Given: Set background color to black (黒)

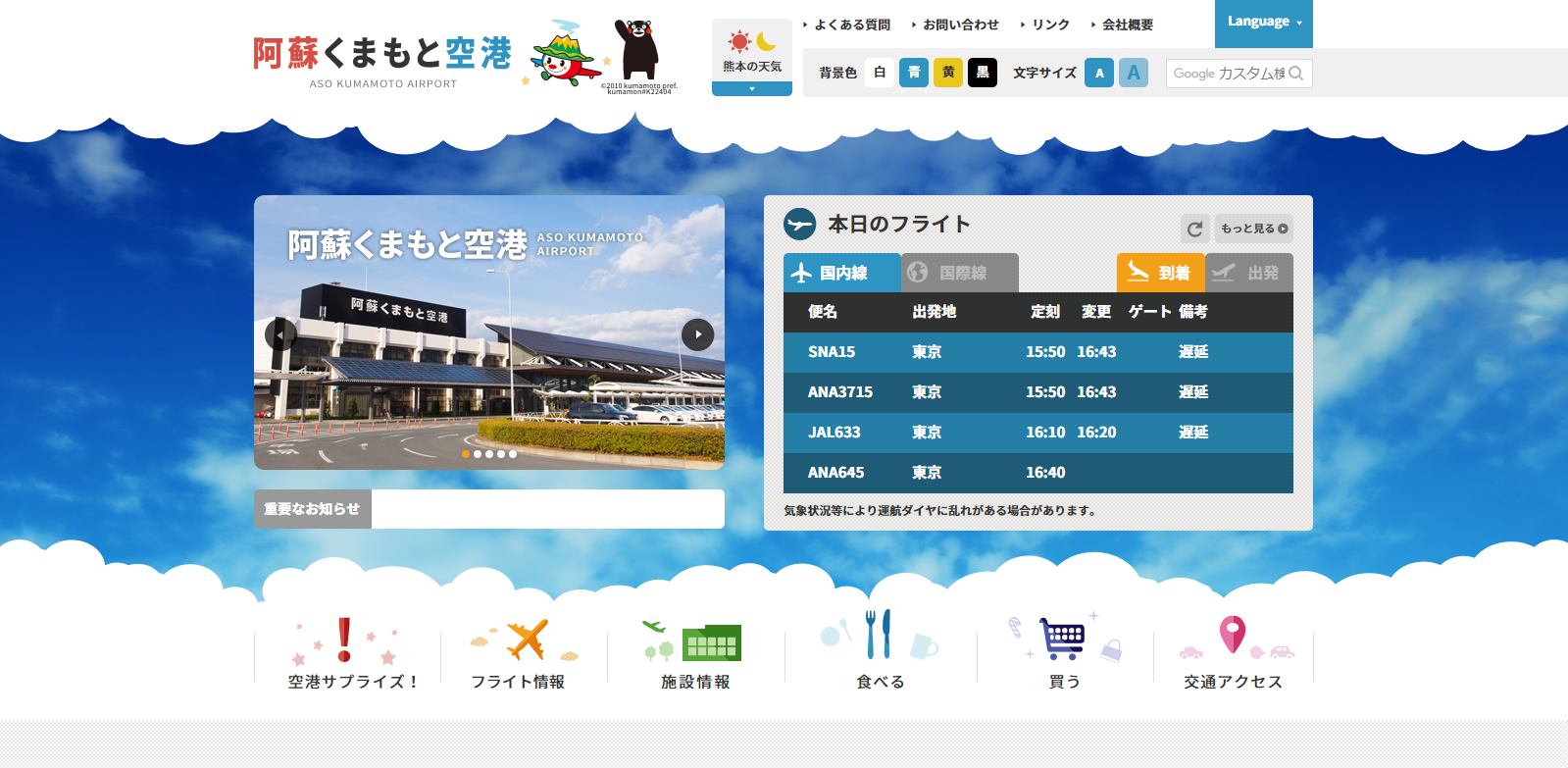Looking at the screenshot, I should [x=983, y=73].
